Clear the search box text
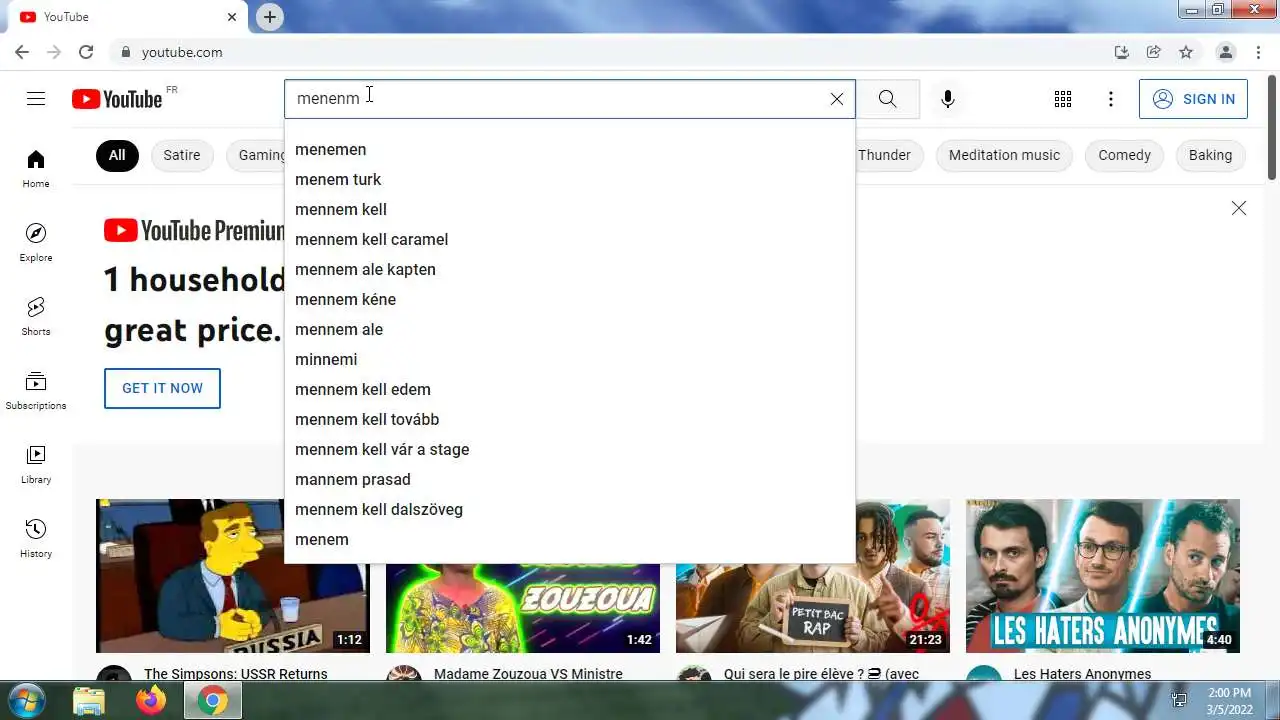 click(x=837, y=99)
